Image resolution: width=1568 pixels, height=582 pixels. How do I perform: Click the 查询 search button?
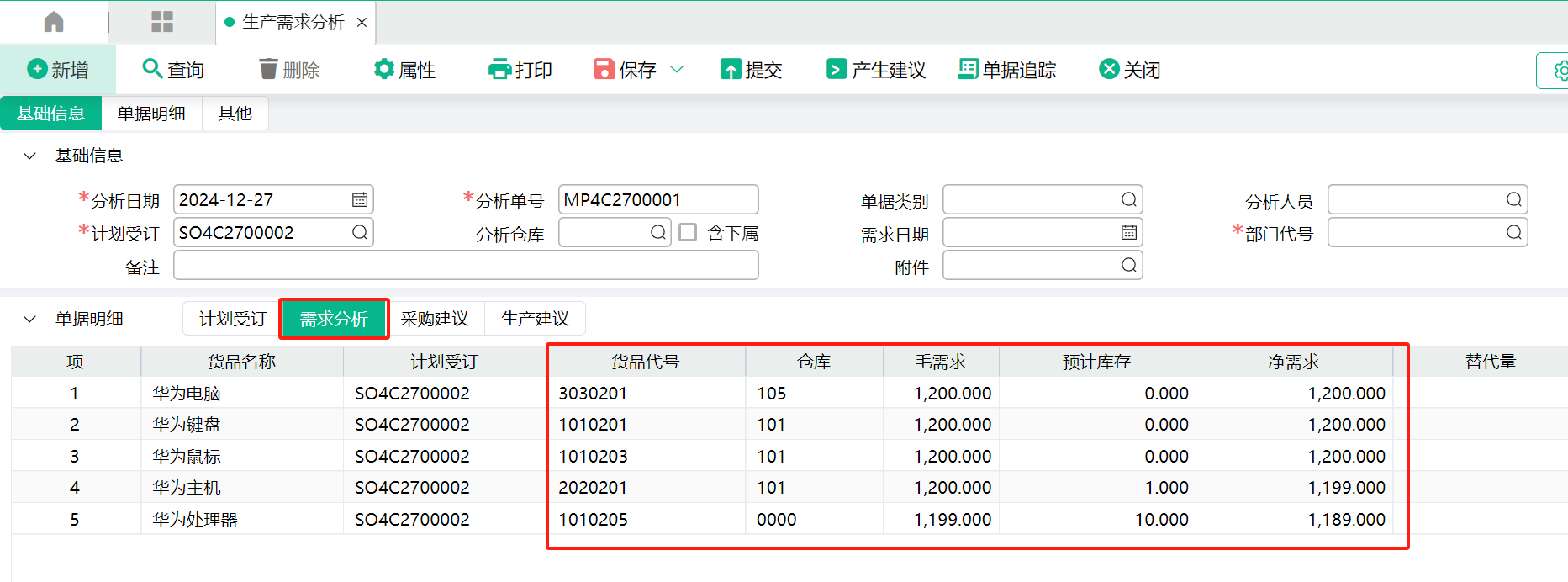[173, 70]
